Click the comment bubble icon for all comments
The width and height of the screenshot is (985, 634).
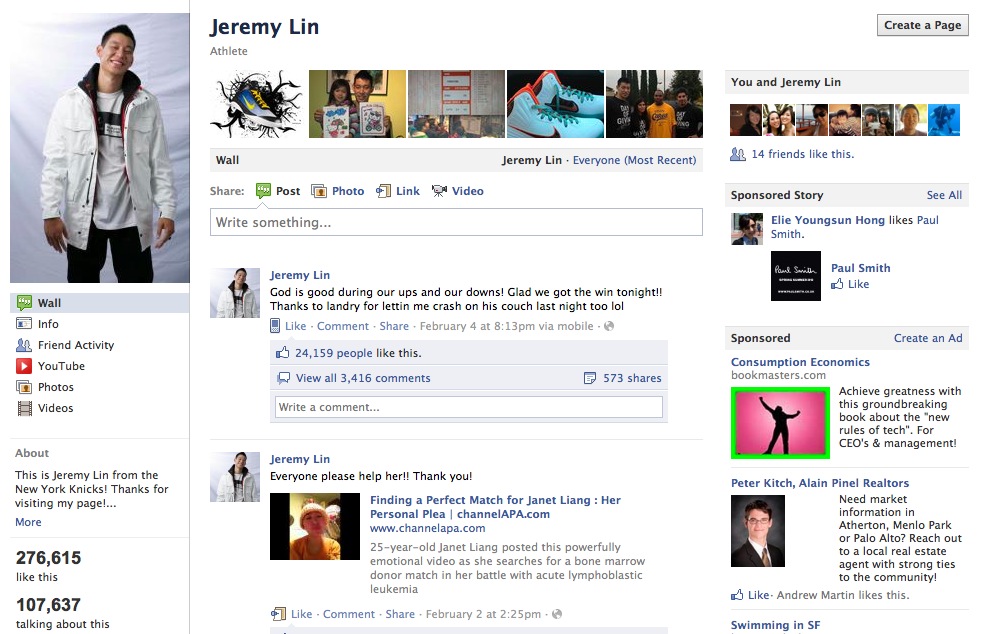(284, 378)
